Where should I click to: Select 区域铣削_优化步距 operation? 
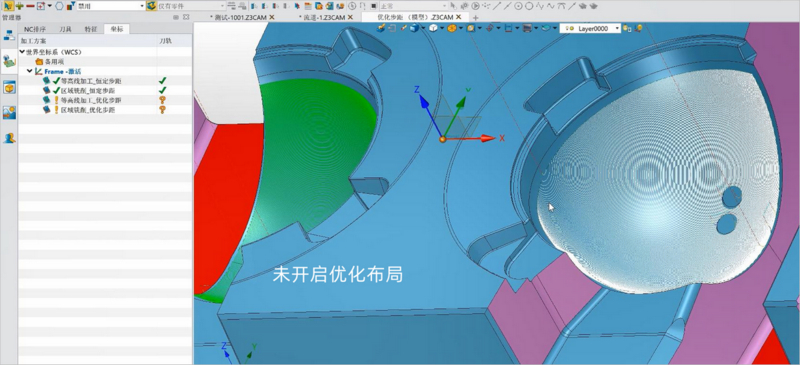pyautogui.click(x=87, y=110)
